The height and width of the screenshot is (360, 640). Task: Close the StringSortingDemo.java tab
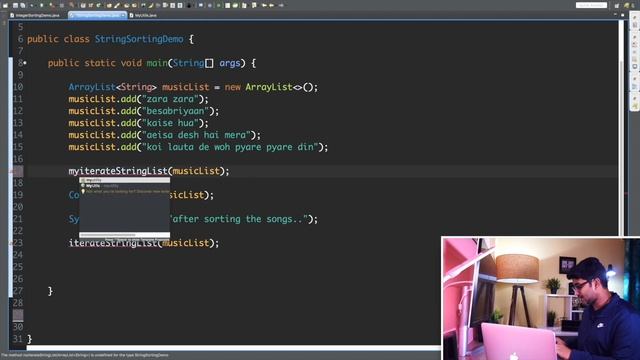tap(123, 15)
